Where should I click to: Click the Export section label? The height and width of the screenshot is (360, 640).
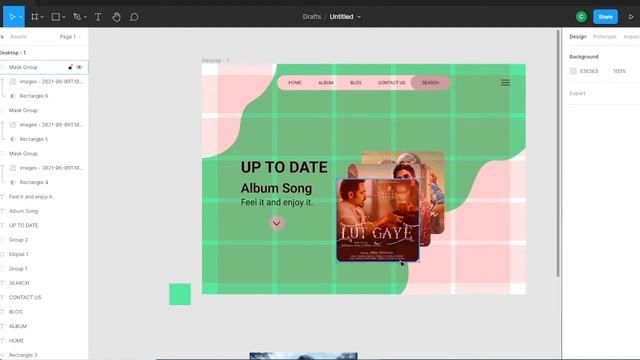point(577,93)
